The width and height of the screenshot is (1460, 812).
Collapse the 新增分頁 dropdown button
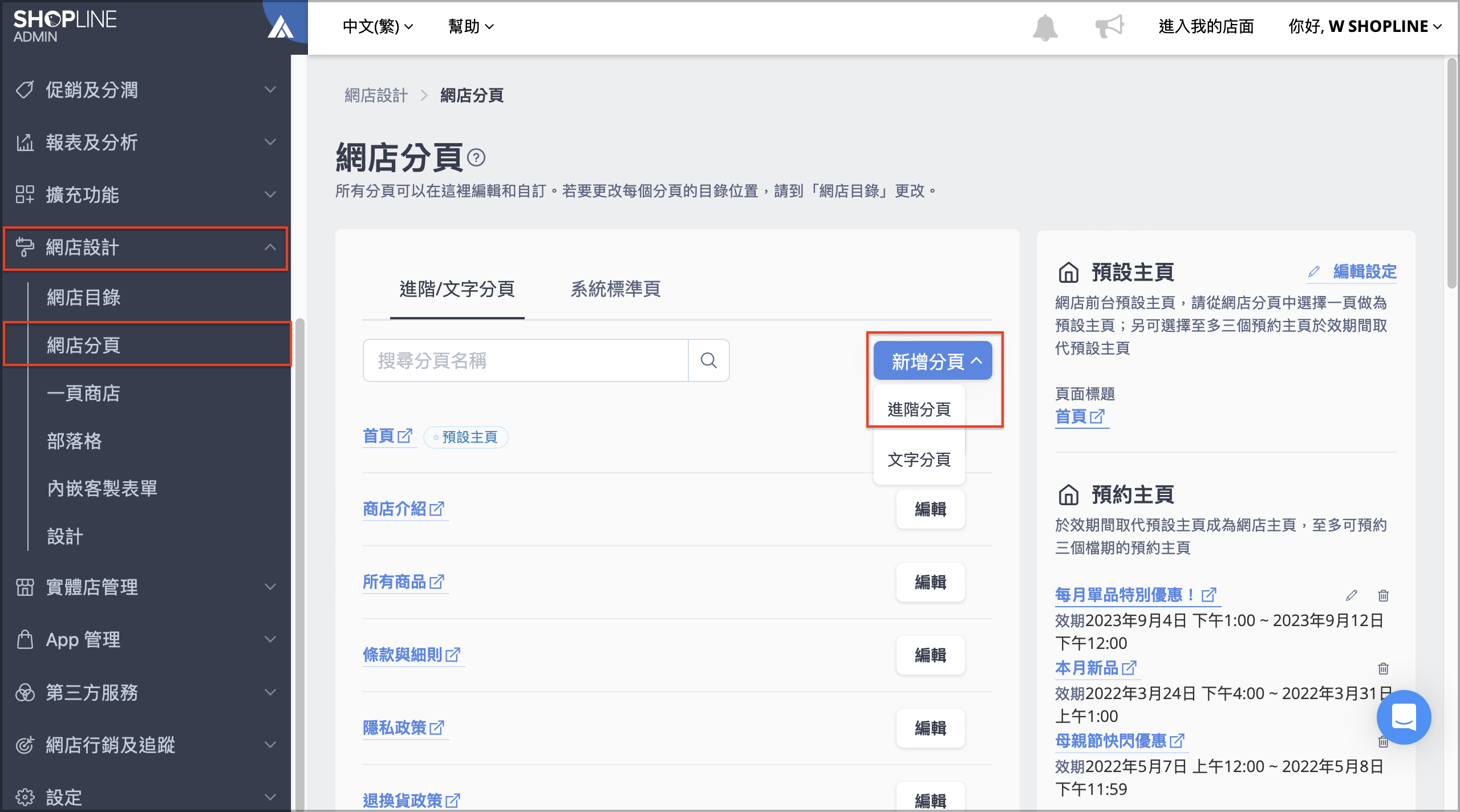(933, 361)
